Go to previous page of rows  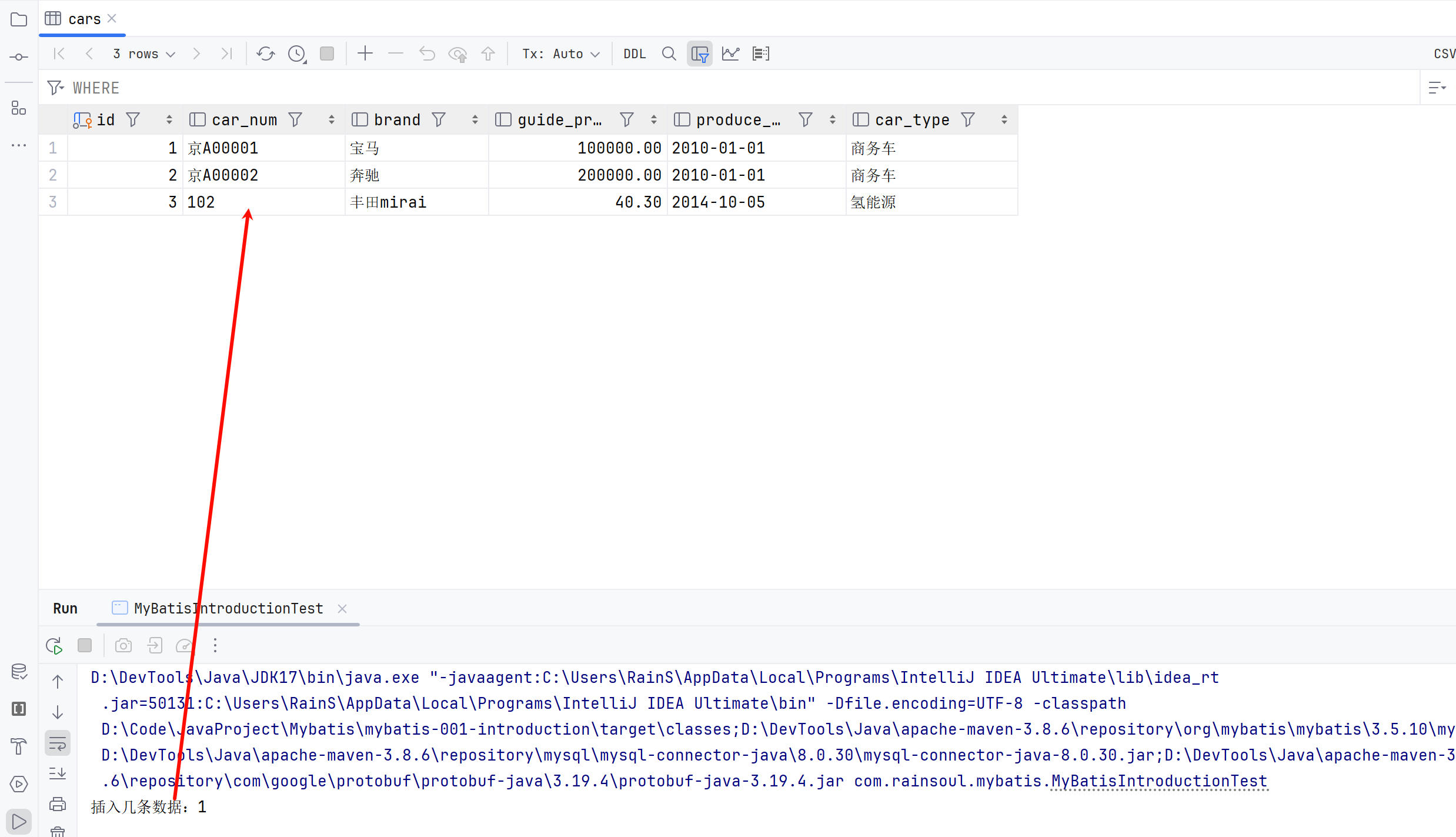coord(89,54)
